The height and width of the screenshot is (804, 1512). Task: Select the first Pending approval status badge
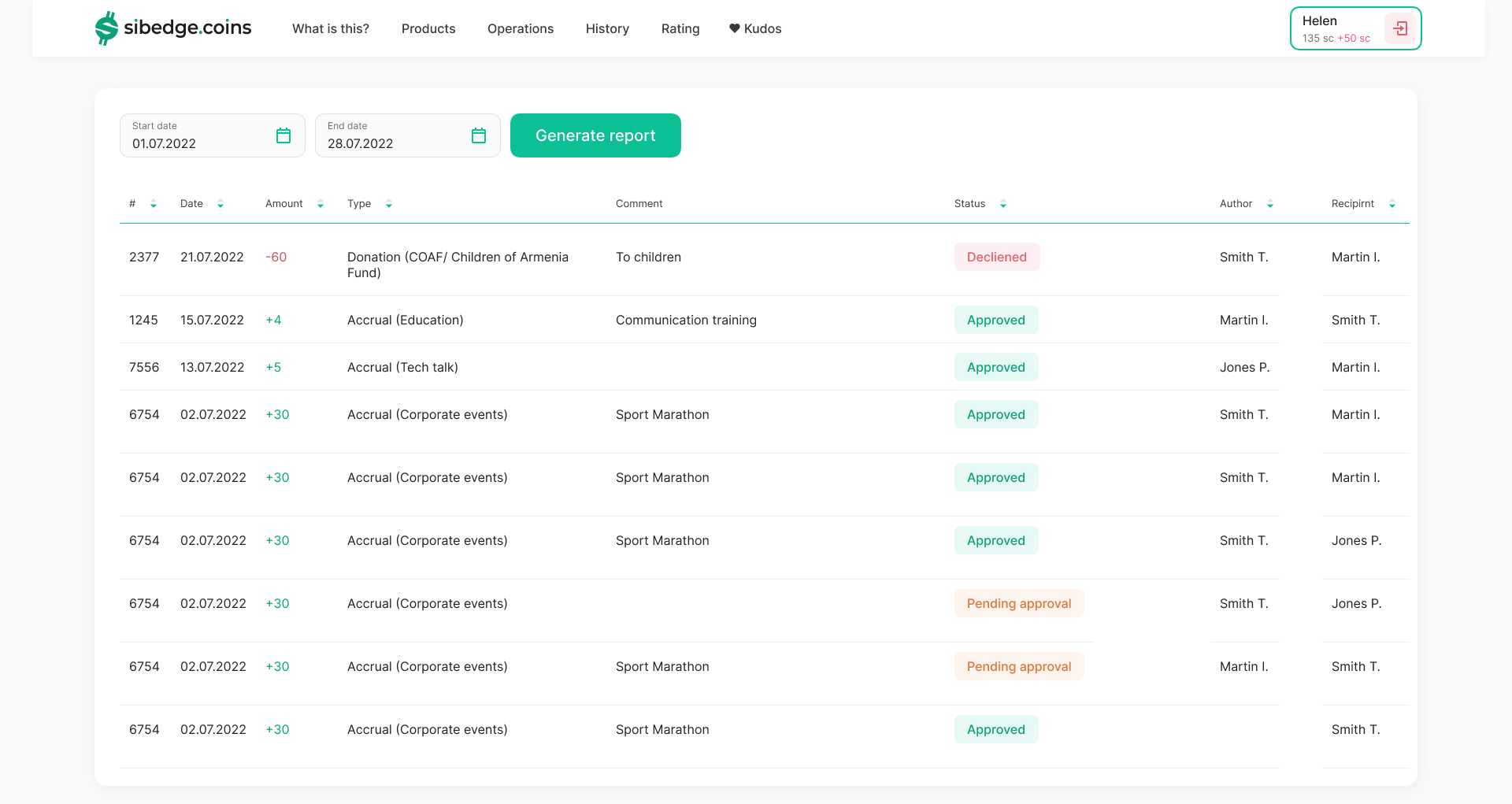(x=1019, y=603)
